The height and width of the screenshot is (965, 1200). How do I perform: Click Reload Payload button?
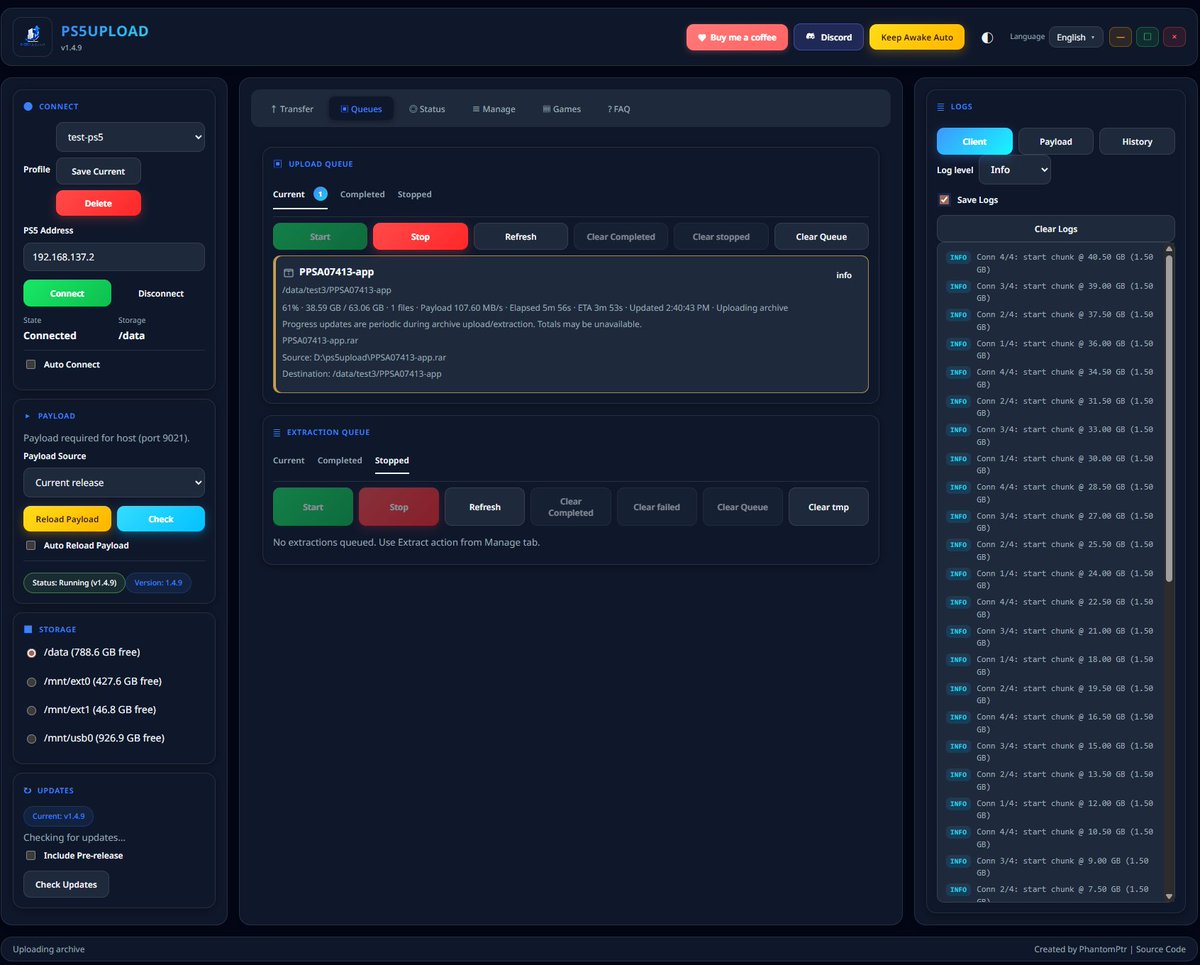(x=67, y=519)
